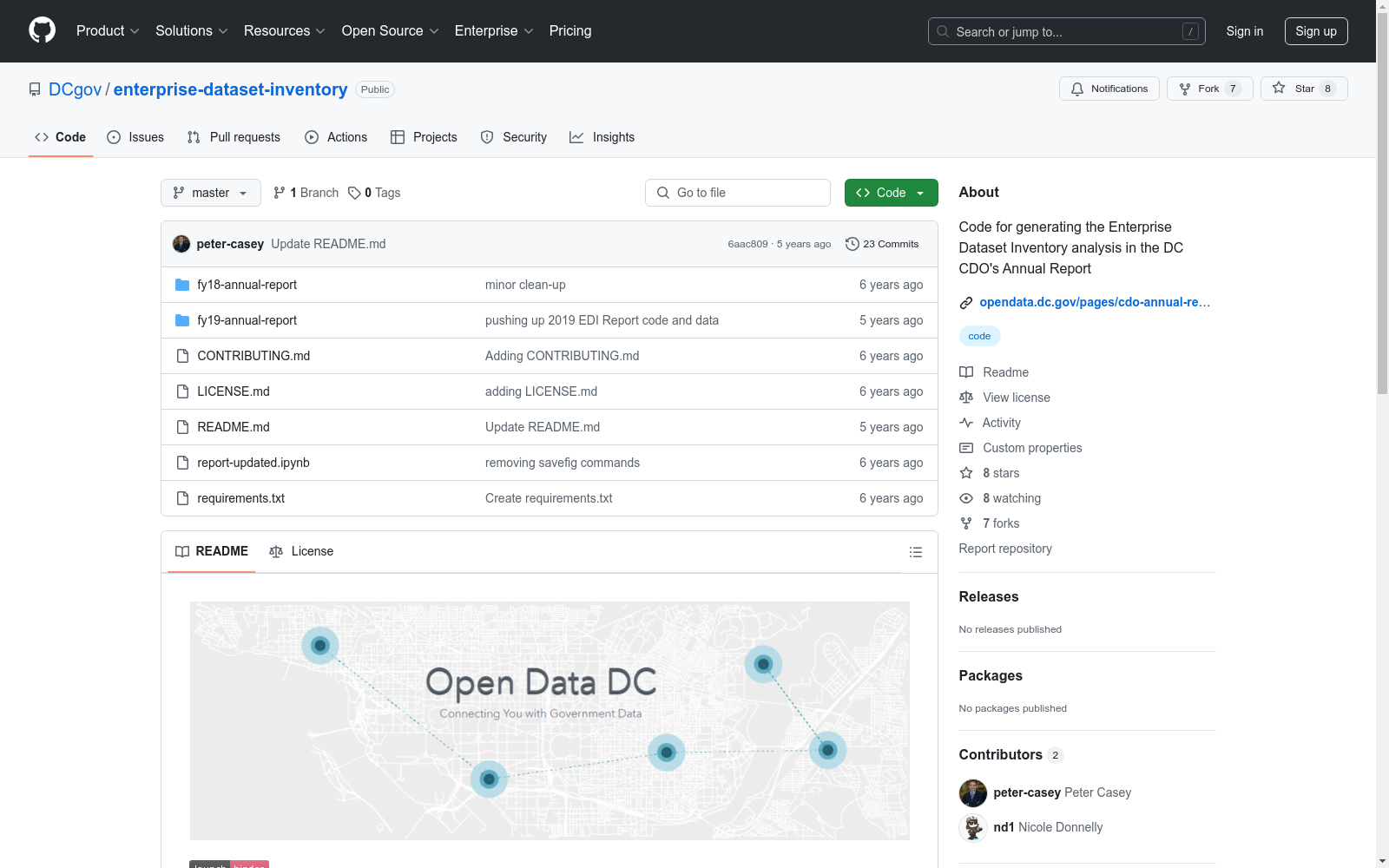Select the README tab

coord(212,552)
